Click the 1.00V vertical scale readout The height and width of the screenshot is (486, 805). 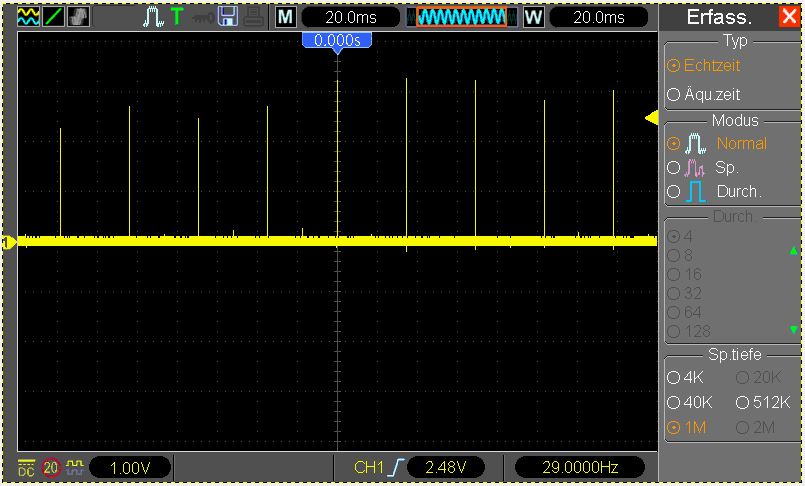coord(130,468)
